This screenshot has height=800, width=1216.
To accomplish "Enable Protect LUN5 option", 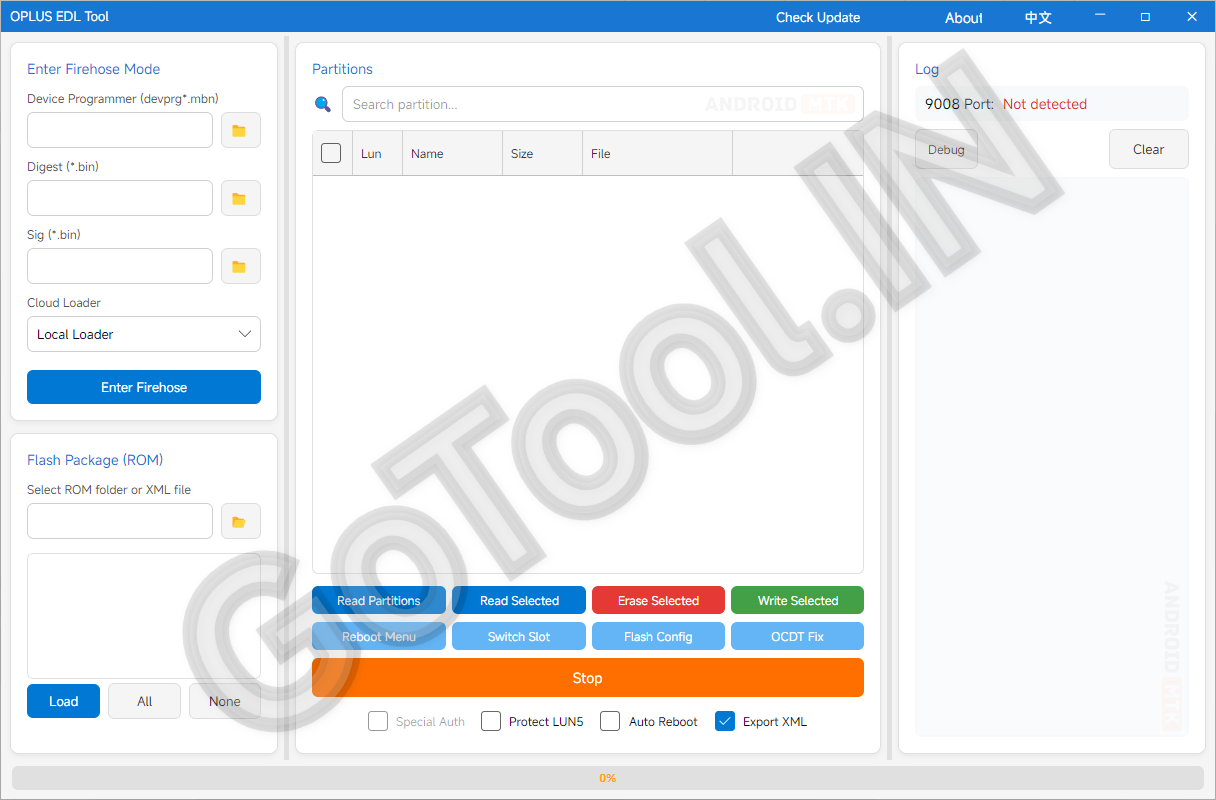I will 491,721.
